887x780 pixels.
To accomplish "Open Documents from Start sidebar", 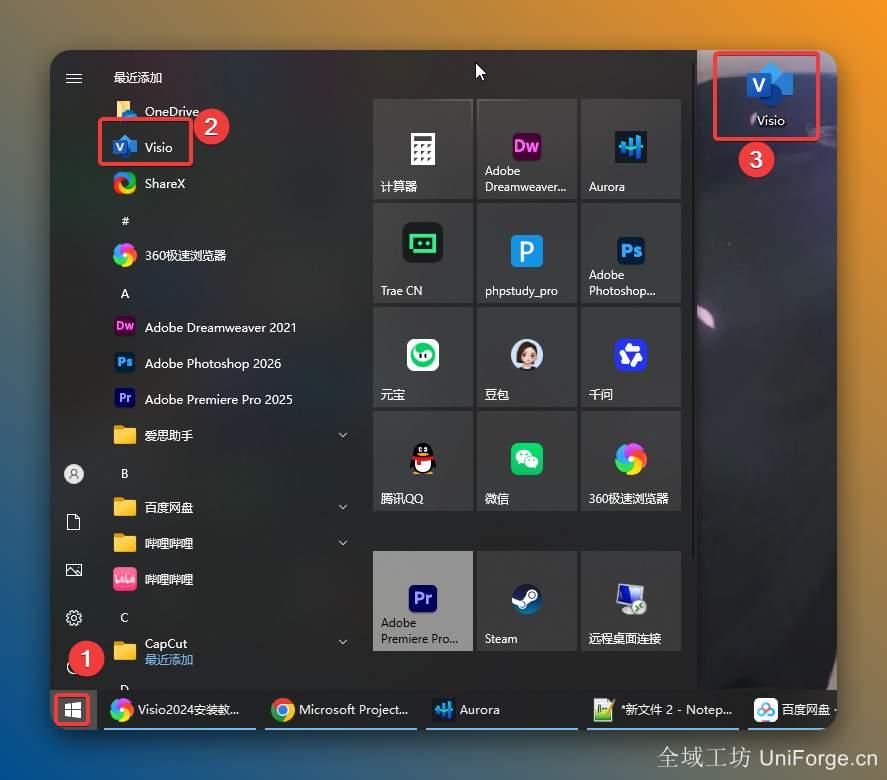I will click(x=74, y=522).
